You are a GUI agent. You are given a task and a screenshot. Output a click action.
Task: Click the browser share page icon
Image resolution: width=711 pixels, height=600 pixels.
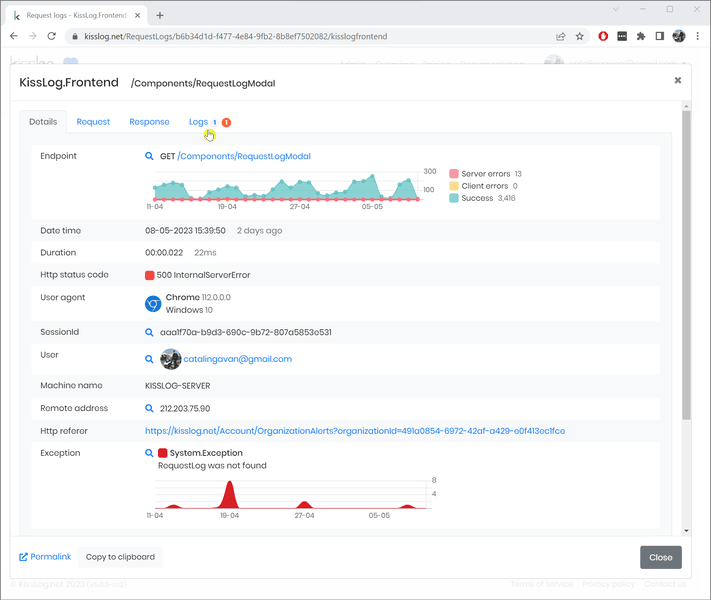[561, 36]
